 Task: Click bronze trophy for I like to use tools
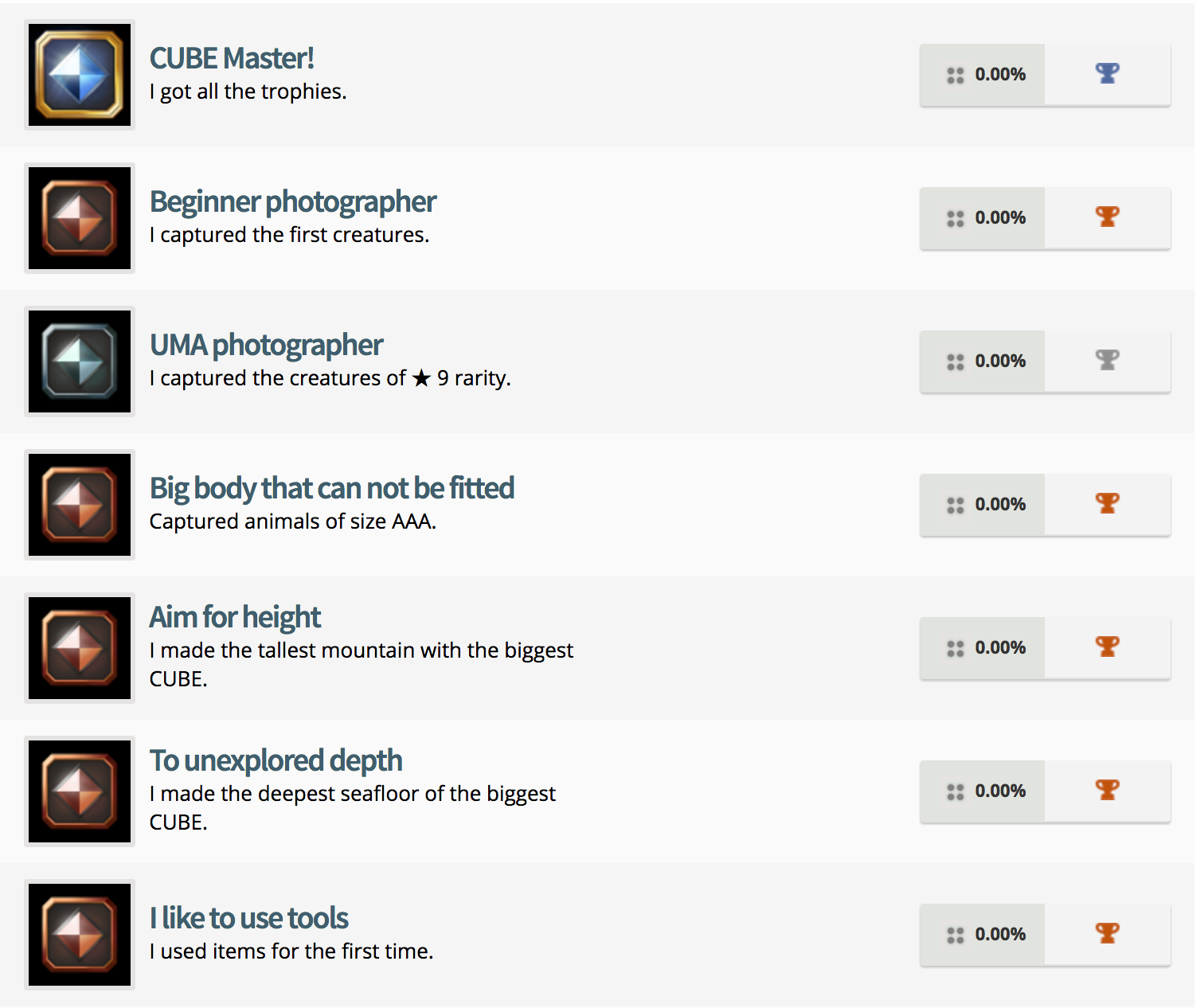point(1107,934)
